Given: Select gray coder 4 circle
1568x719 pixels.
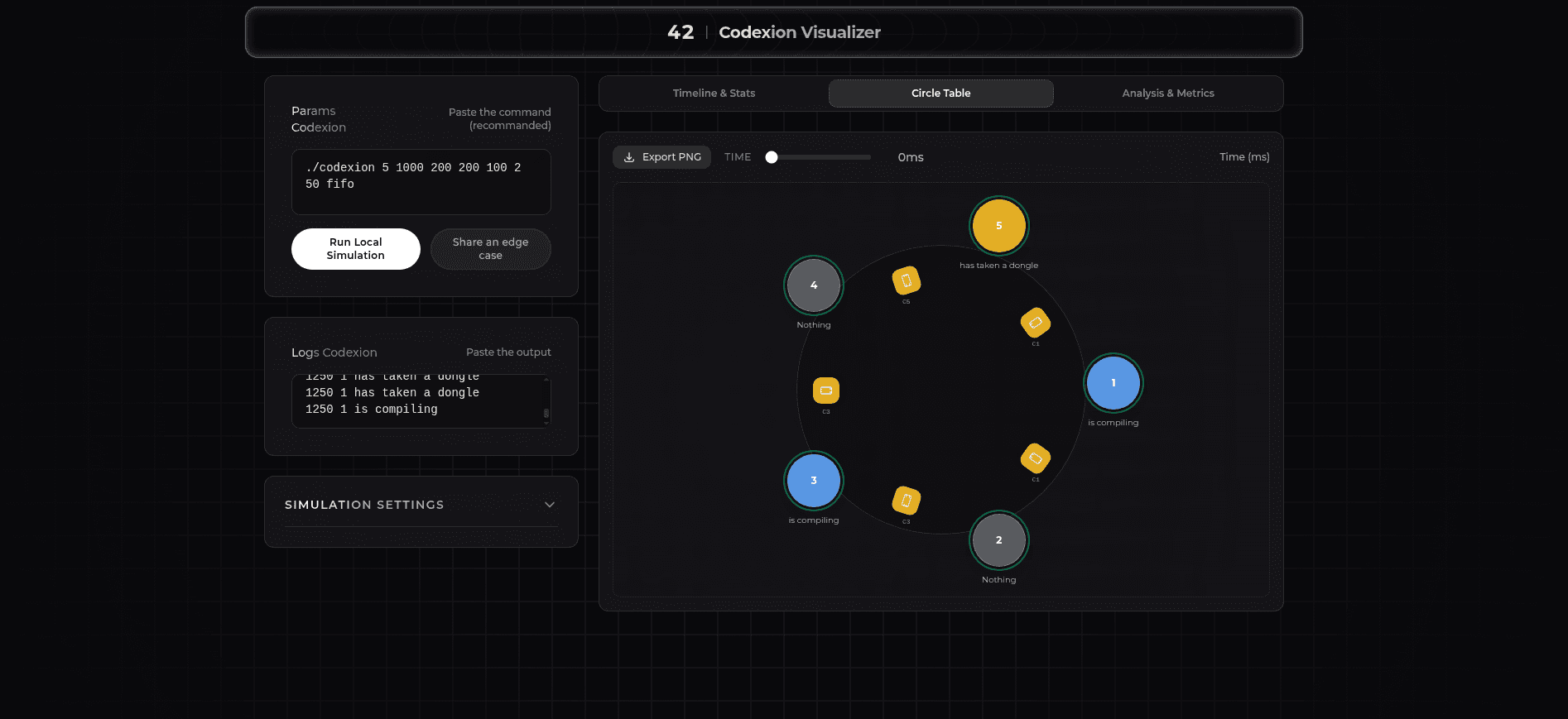Looking at the screenshot, I should tap(814, 285).
